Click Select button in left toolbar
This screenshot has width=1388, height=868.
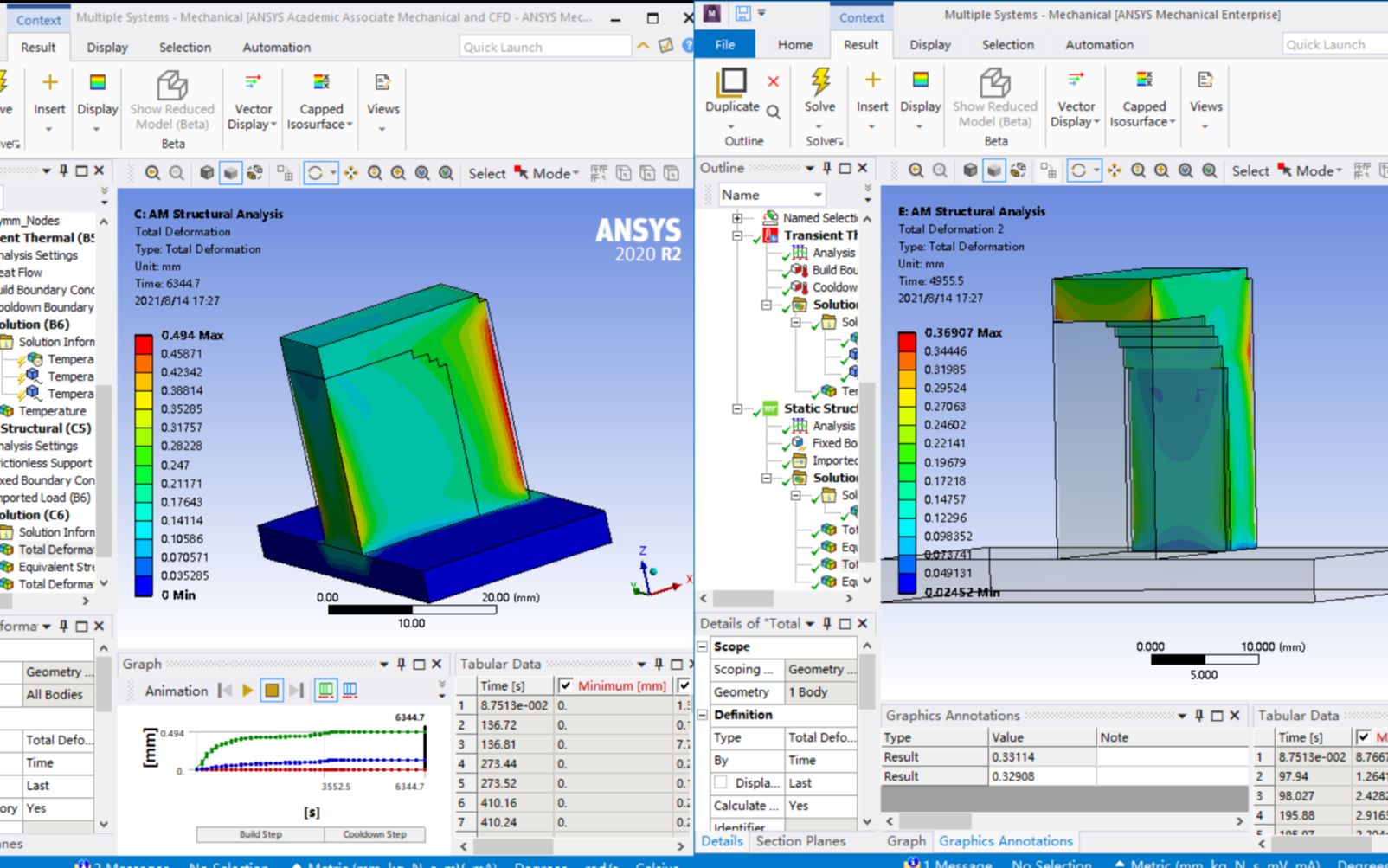coord(486,173)
